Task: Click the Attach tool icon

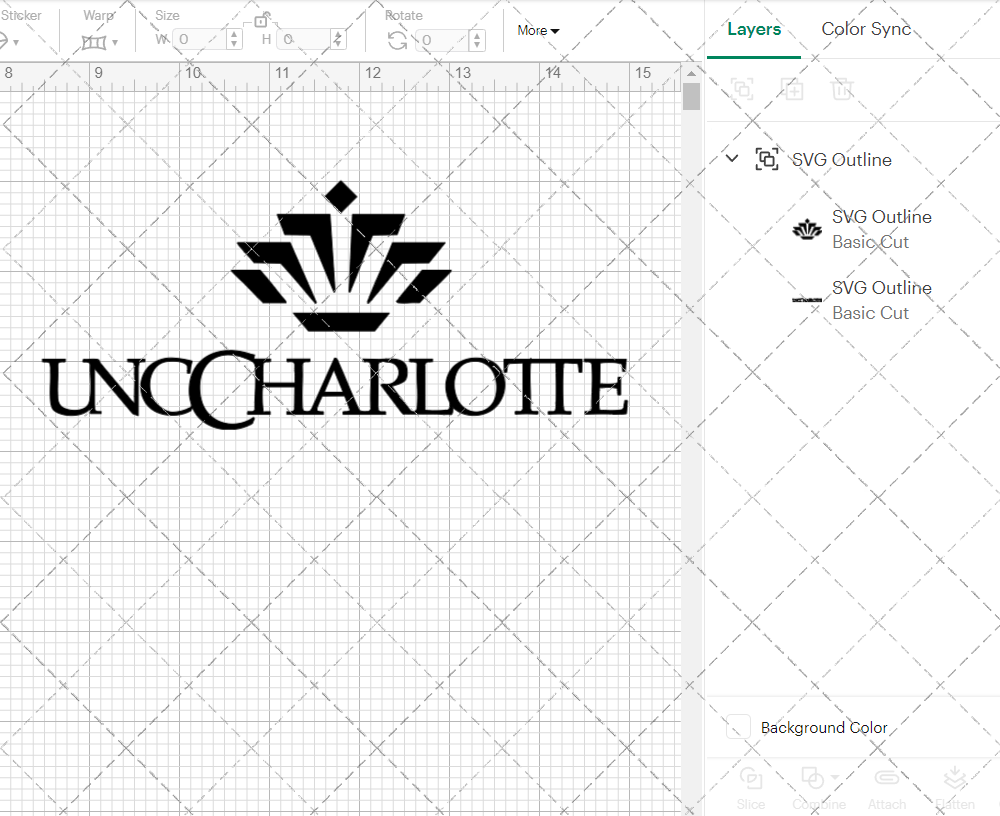Action: coord(887,778)
